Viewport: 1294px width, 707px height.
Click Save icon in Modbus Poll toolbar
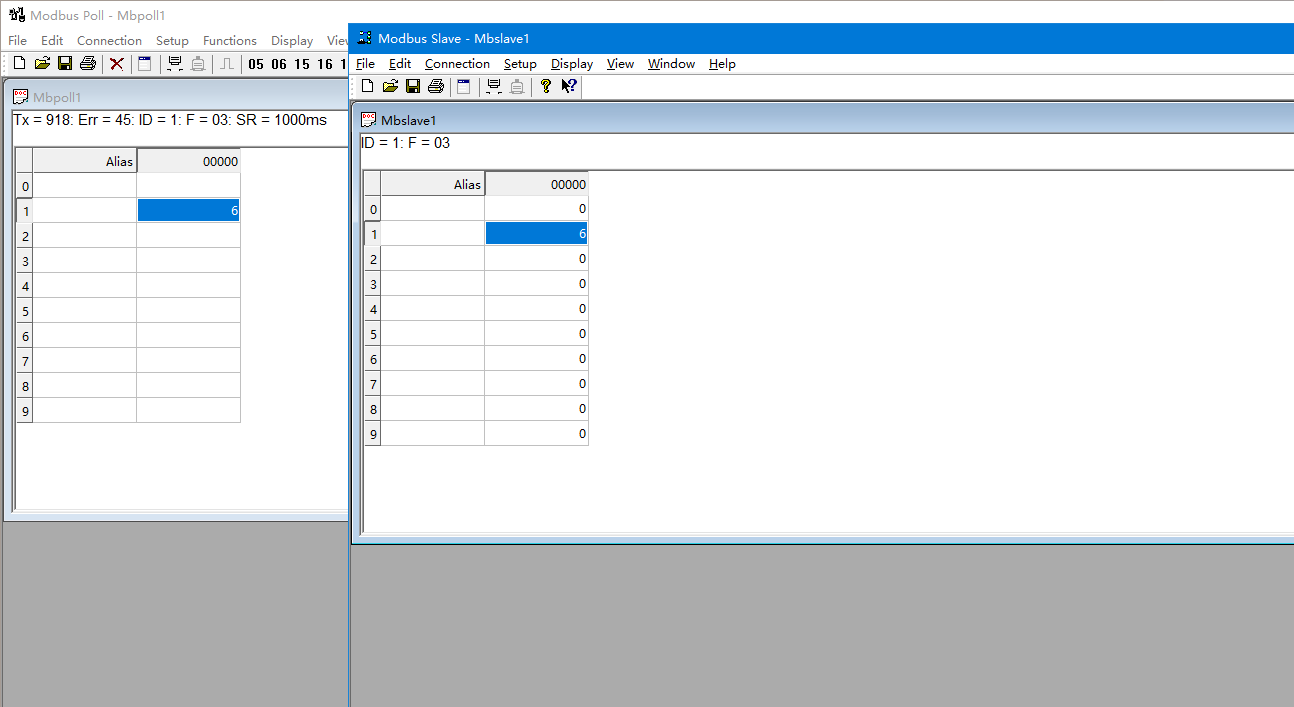(65, 64)
